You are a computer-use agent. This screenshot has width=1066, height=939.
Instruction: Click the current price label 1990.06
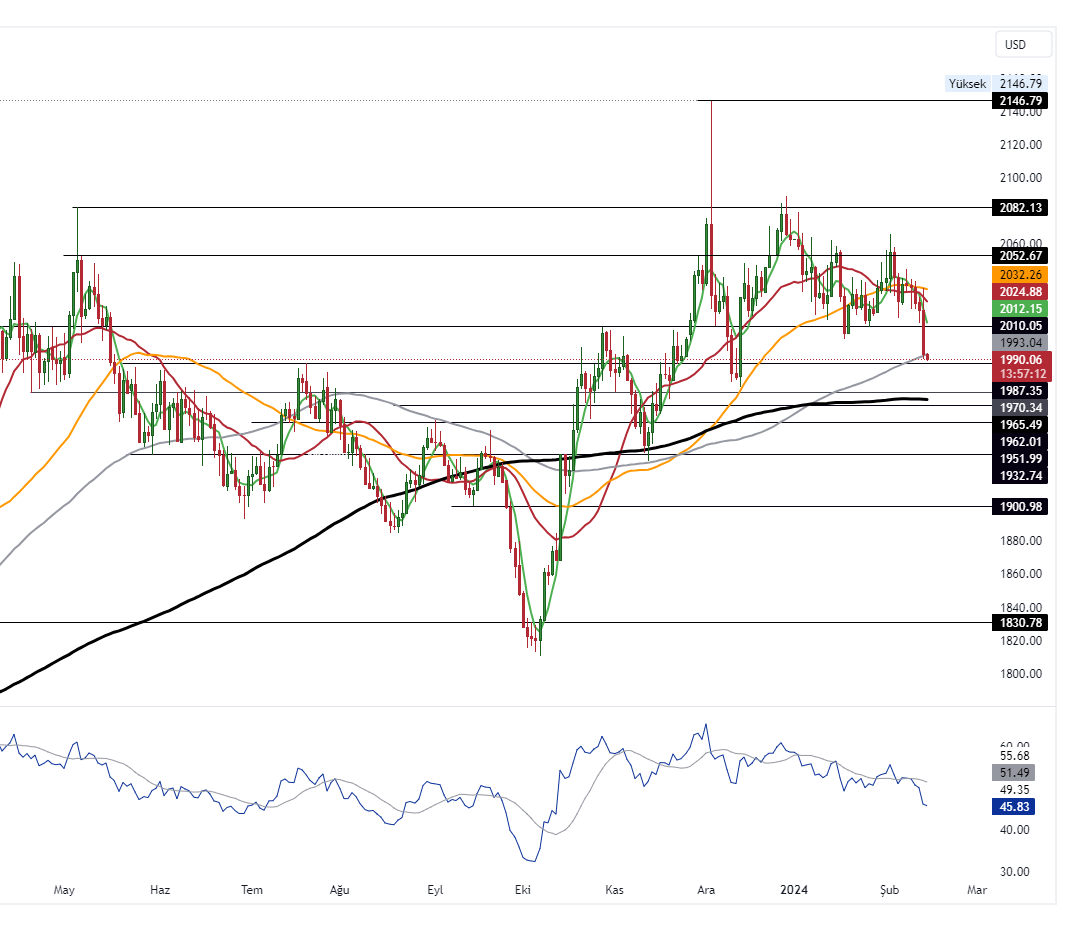[1020, 360]
